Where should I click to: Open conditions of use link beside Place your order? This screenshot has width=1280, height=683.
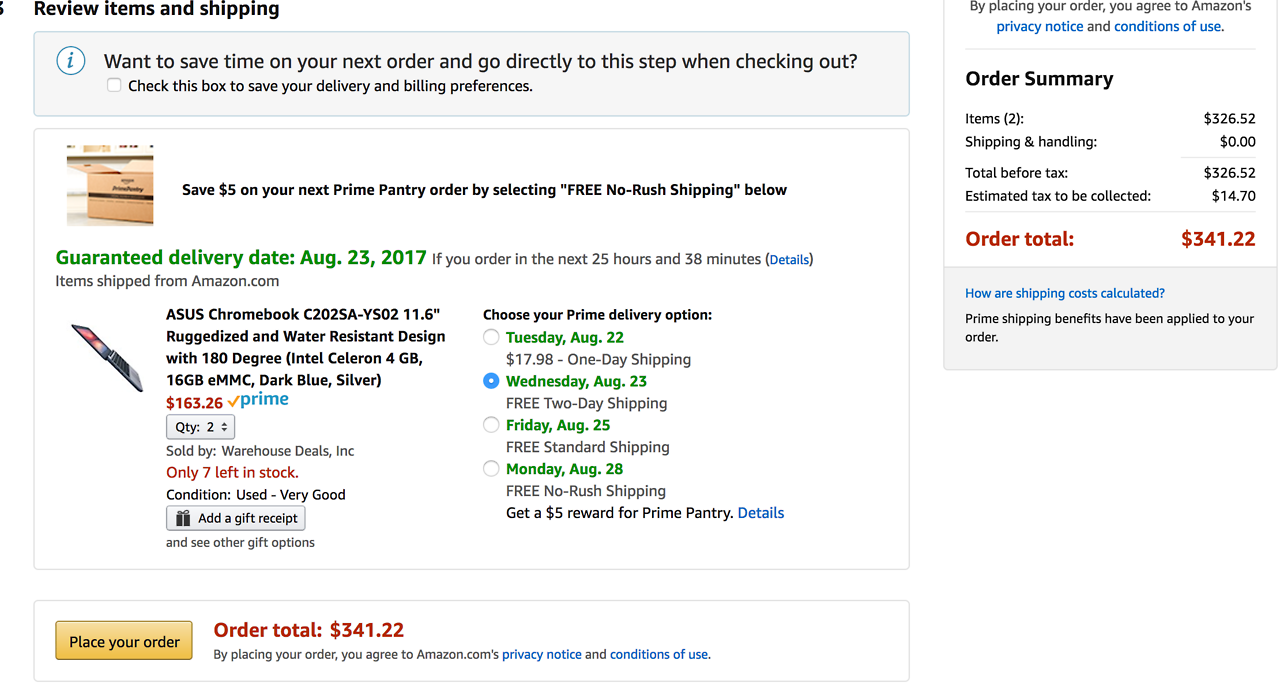point(659,654)
